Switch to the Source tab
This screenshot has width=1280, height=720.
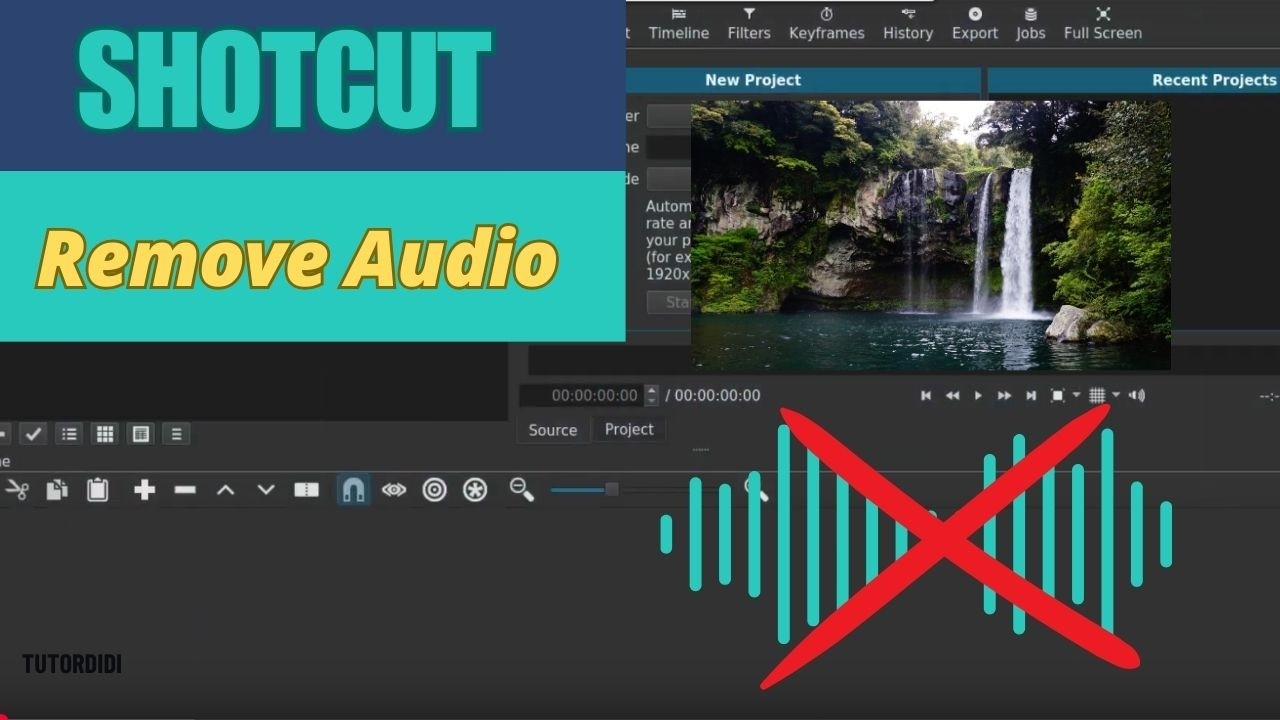[x=553, y=430]
